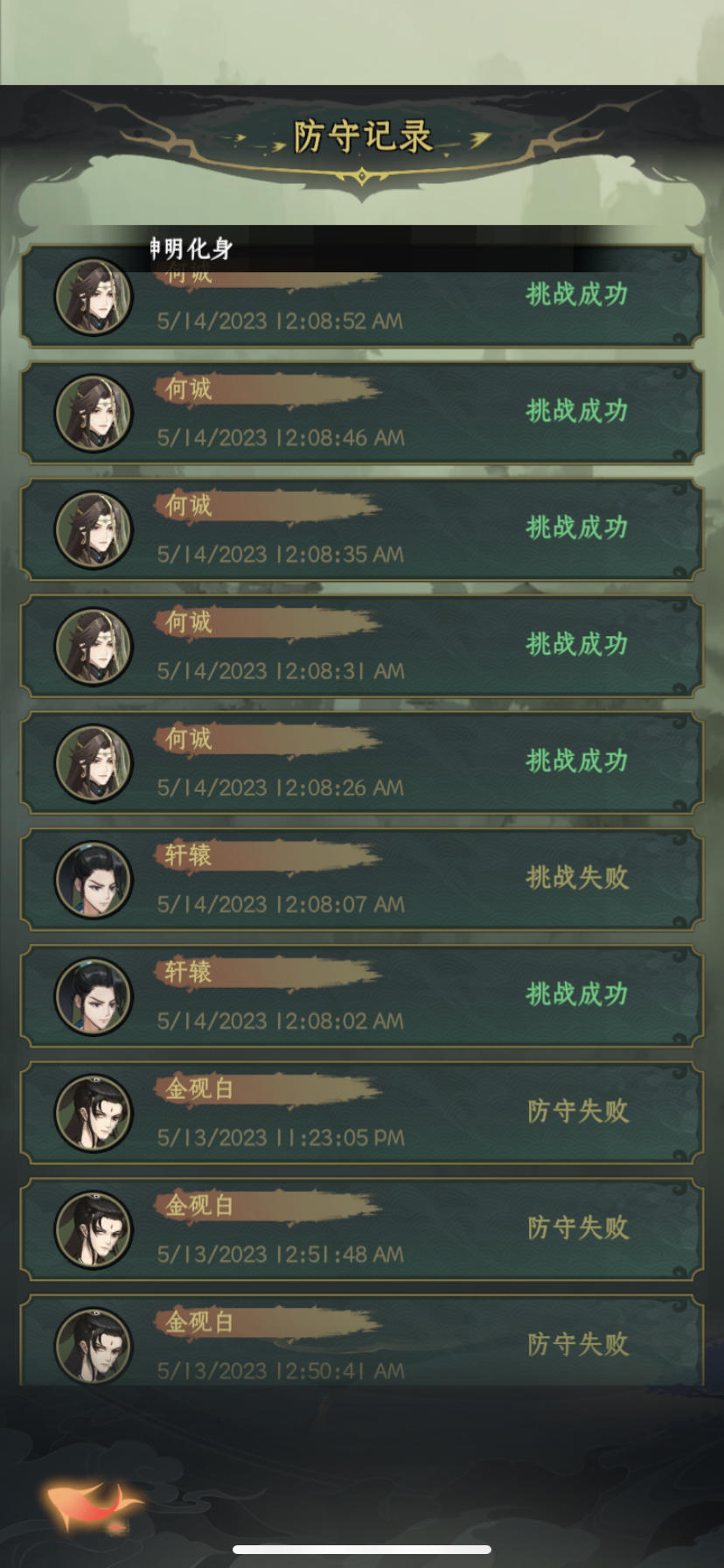Tap the white home indicator bar
This screenshot has width=724, height=1568.
(x=362, y=1550)
